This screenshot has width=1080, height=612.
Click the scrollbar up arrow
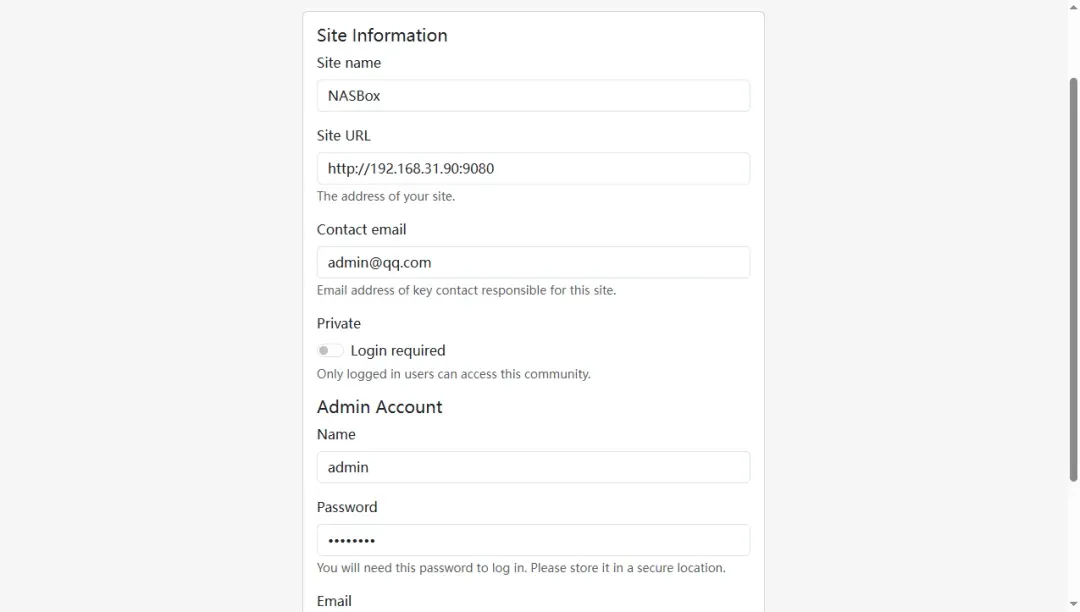pyautogui.click(x=1073, y=6)
